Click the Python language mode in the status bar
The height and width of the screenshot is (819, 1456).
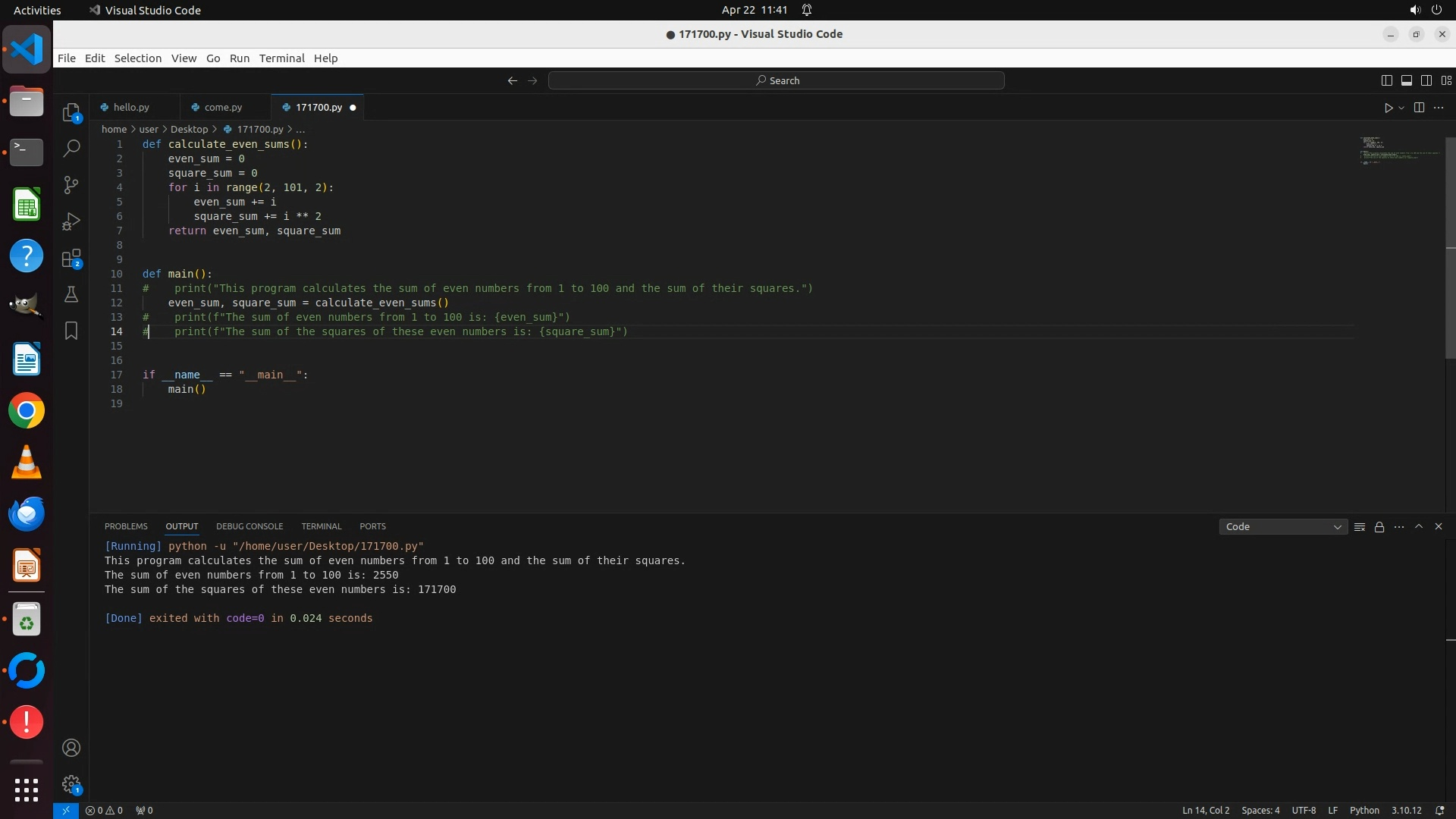coord(1363,811)
